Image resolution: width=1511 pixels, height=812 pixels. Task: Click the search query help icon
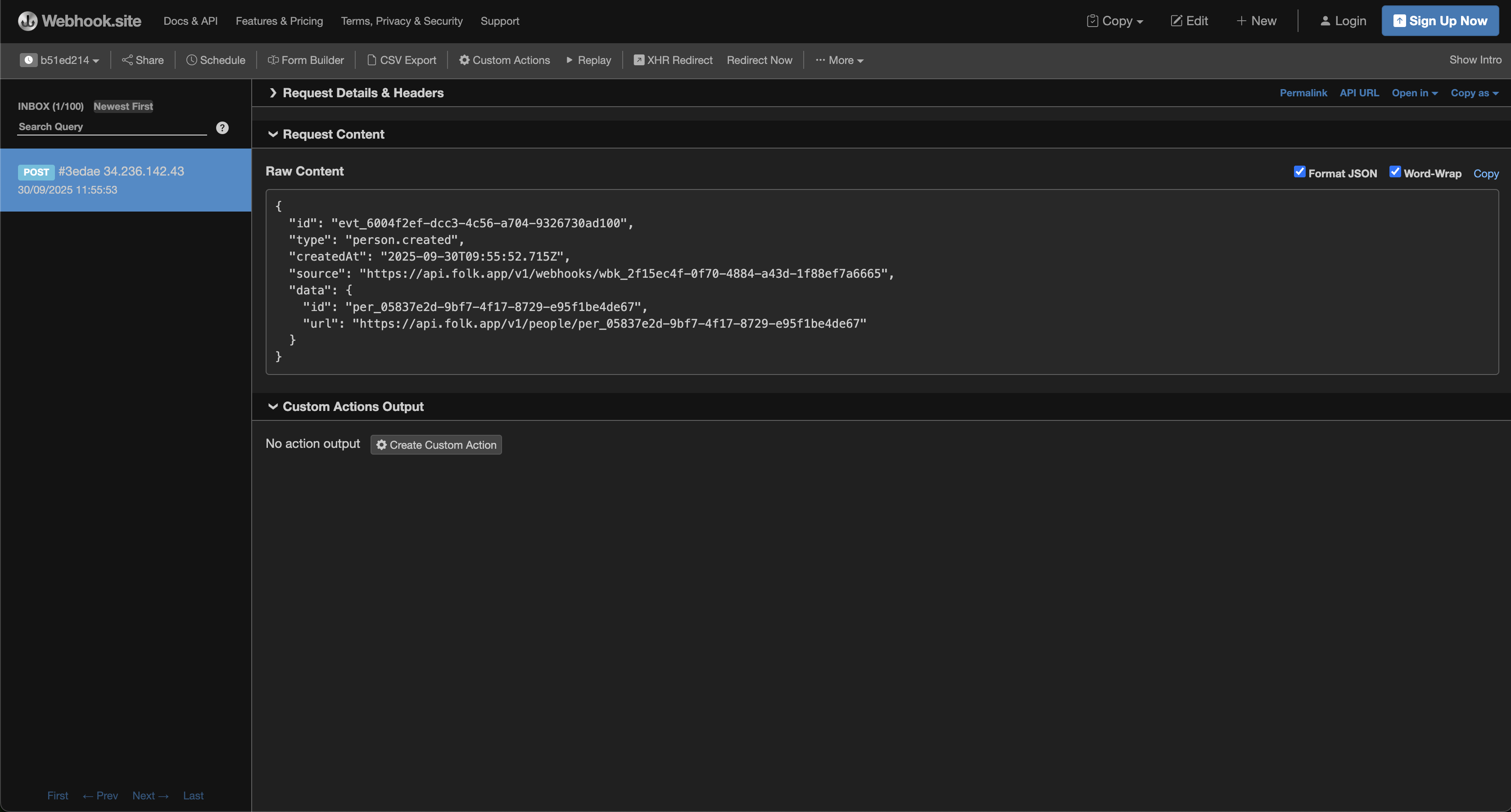tap(222, 128)
